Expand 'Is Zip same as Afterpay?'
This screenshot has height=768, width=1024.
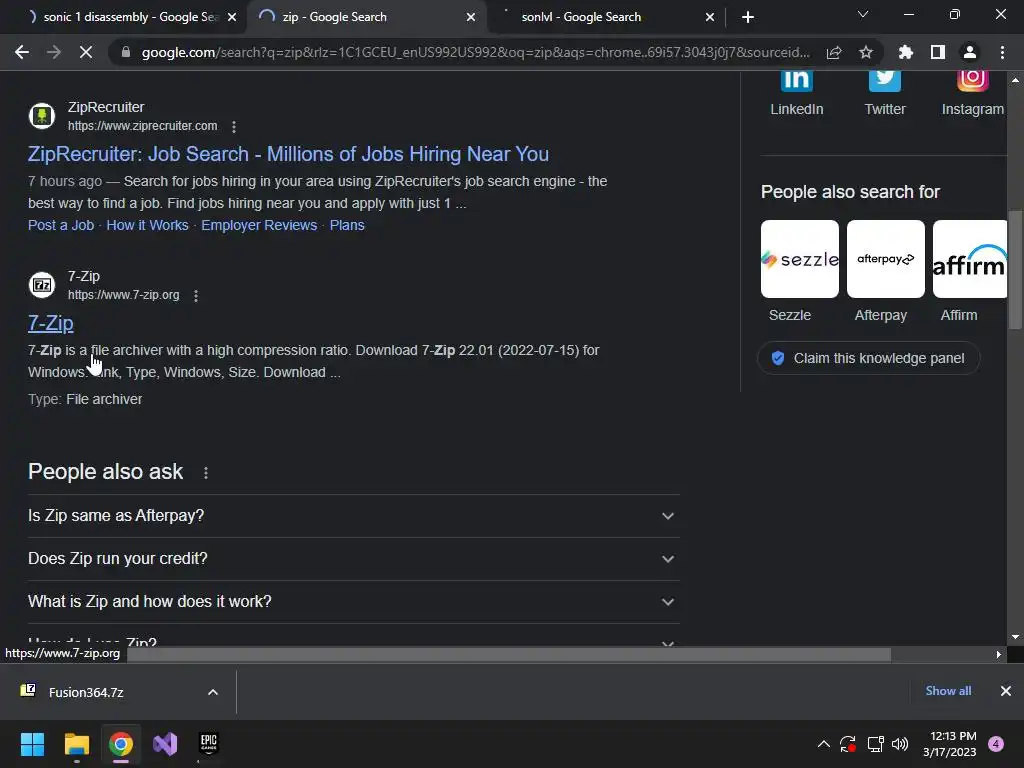click(x=353, y=516)
